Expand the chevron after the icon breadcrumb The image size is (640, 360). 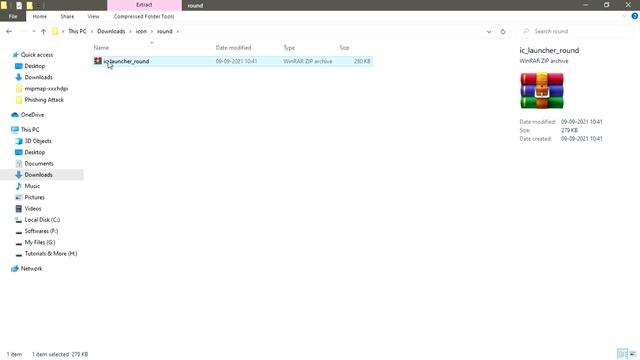point(151,31)
